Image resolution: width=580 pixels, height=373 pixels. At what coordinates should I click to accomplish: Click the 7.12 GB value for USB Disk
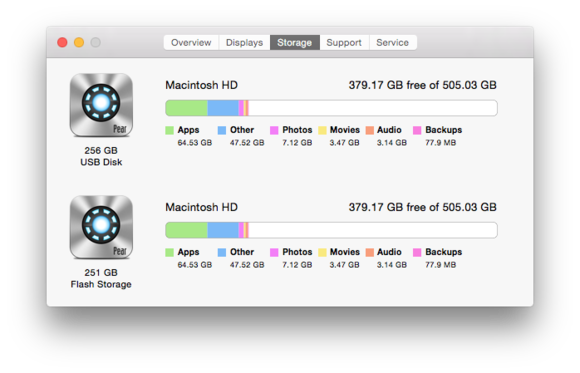point(297,142)
